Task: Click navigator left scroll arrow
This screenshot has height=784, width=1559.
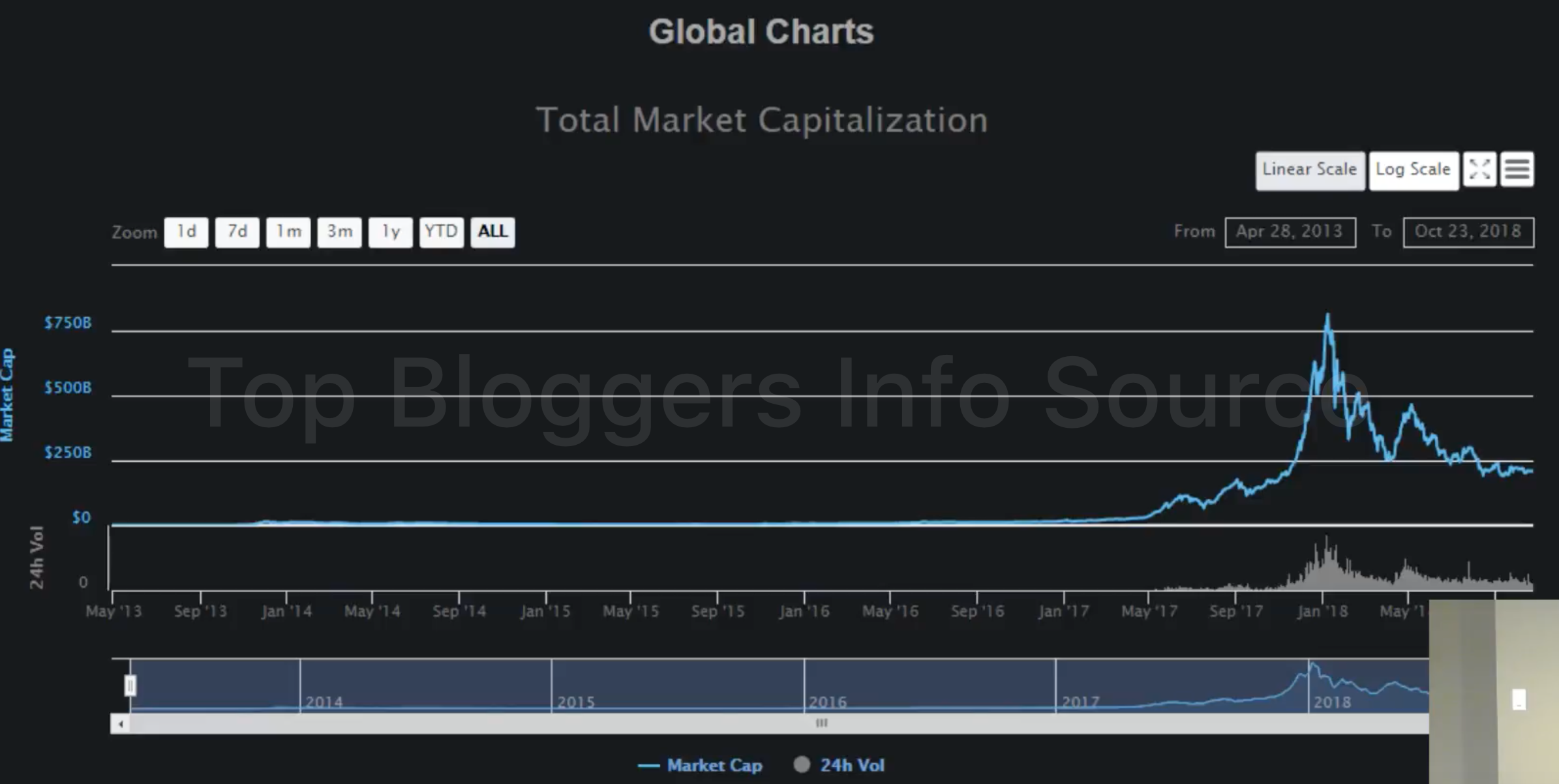Action: [121, 723]
